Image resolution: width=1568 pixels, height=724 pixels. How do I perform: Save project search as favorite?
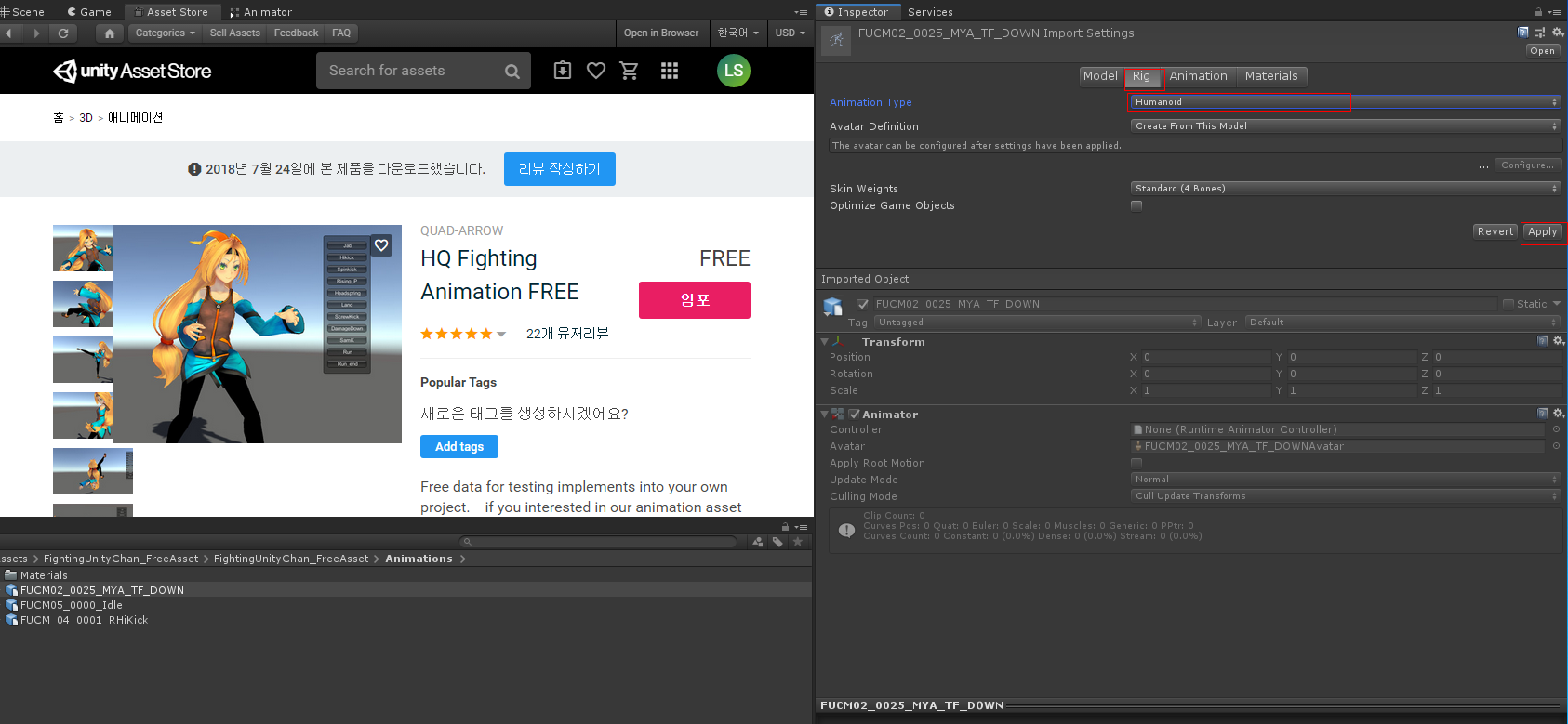click(797, 542)
